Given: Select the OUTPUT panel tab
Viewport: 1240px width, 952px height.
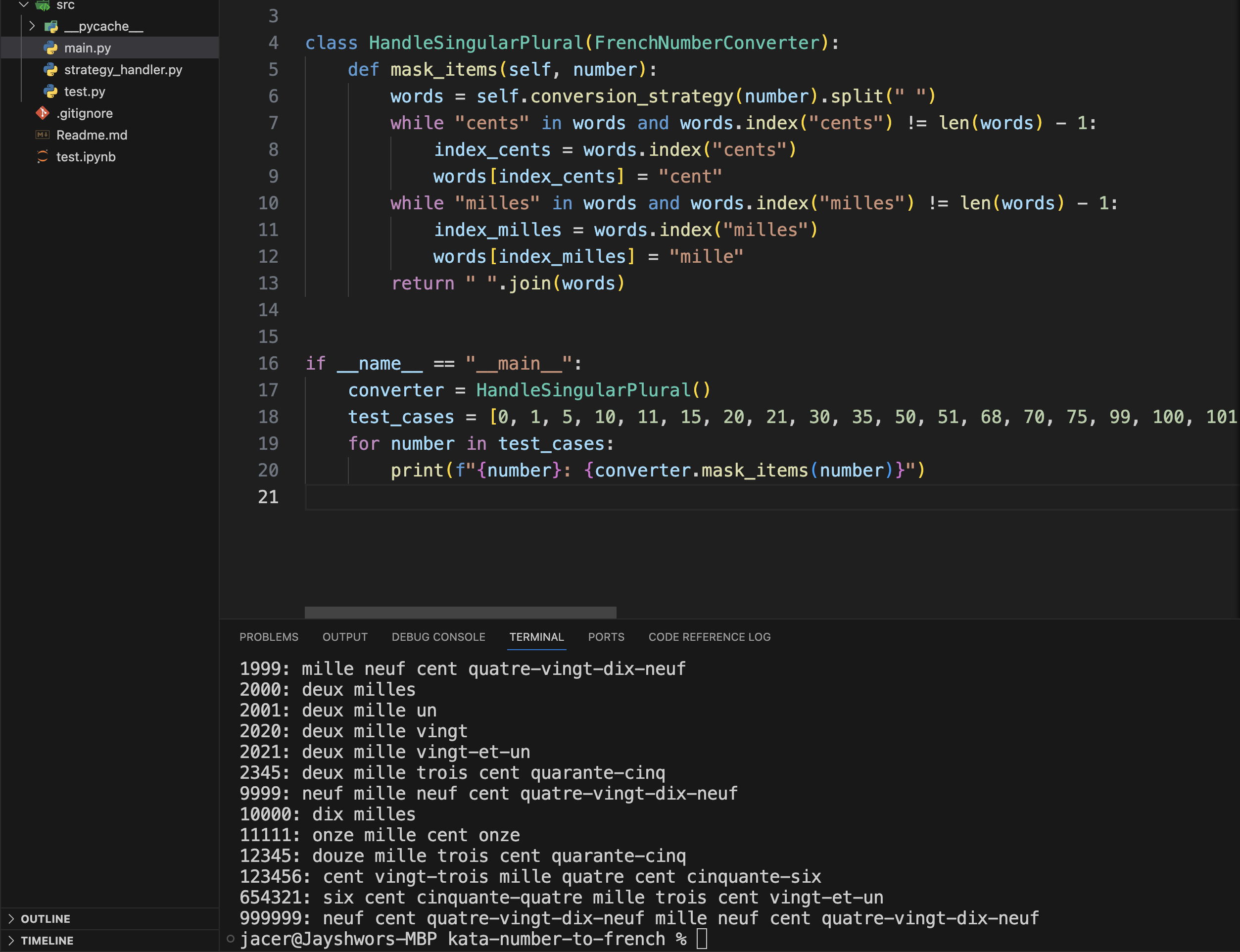Looking at the screenshot, I should pyautogui.click(x=344, y=637).
